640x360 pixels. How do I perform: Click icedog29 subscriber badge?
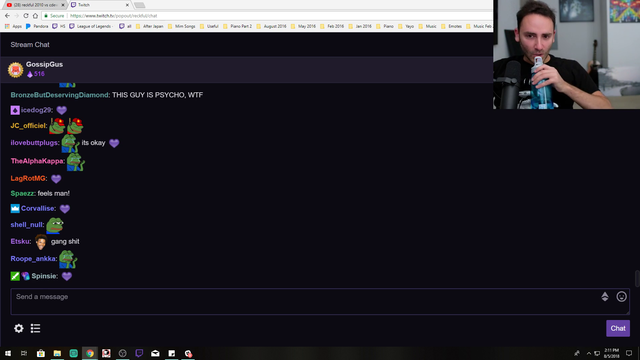[x=15, y=110]
